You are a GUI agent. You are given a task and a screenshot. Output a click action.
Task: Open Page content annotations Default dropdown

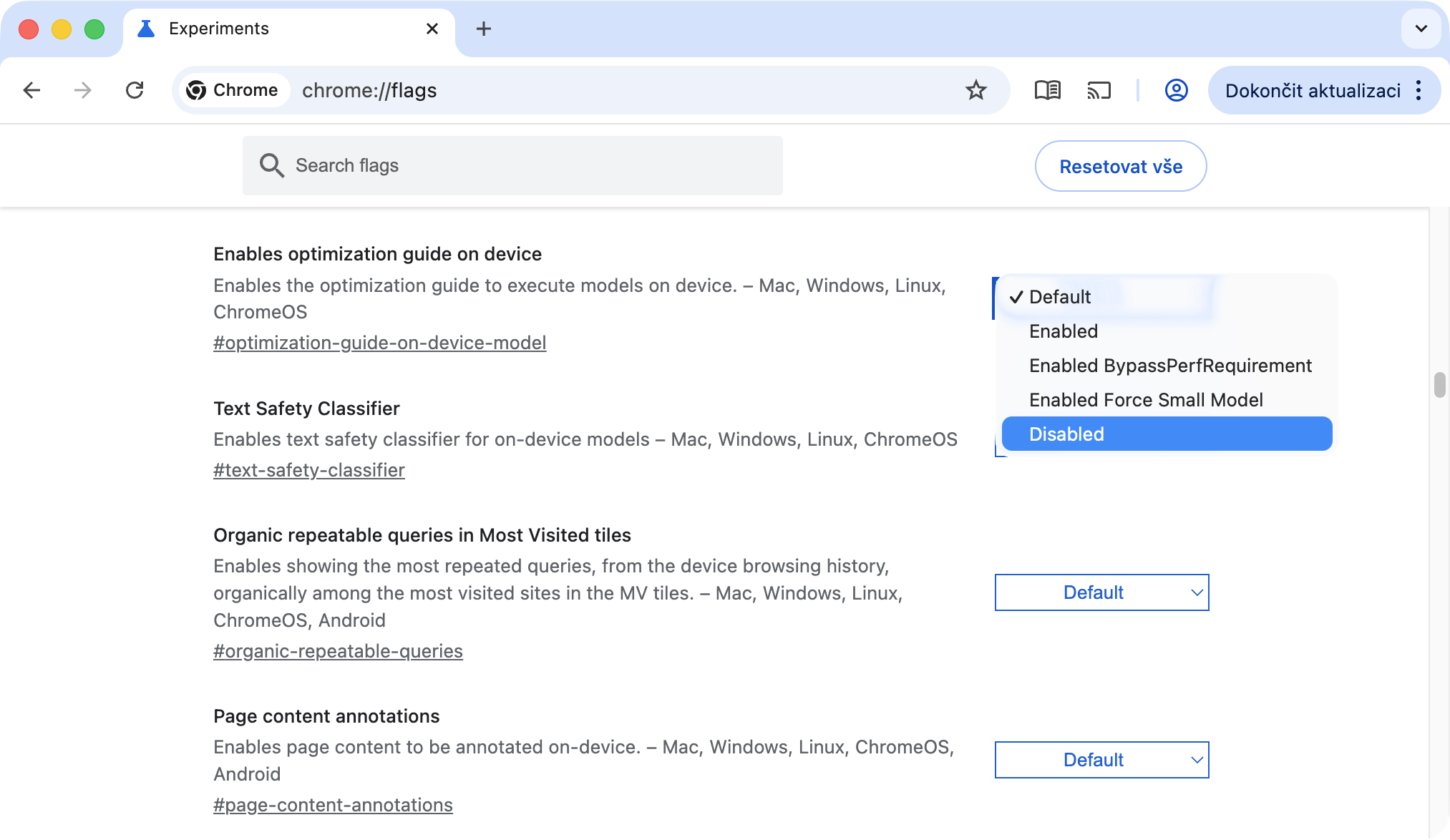click(x=1102, y=760)
